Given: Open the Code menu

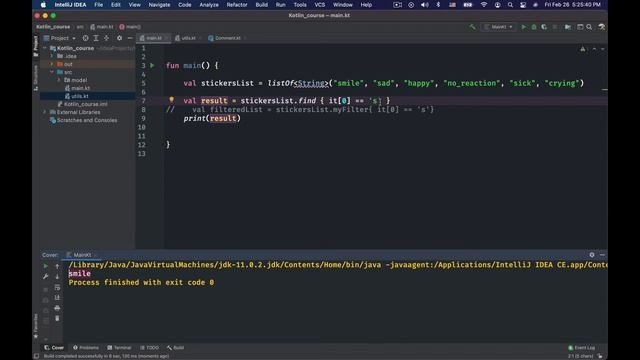Looking at the screenshot, I should [x=184, y=5].
